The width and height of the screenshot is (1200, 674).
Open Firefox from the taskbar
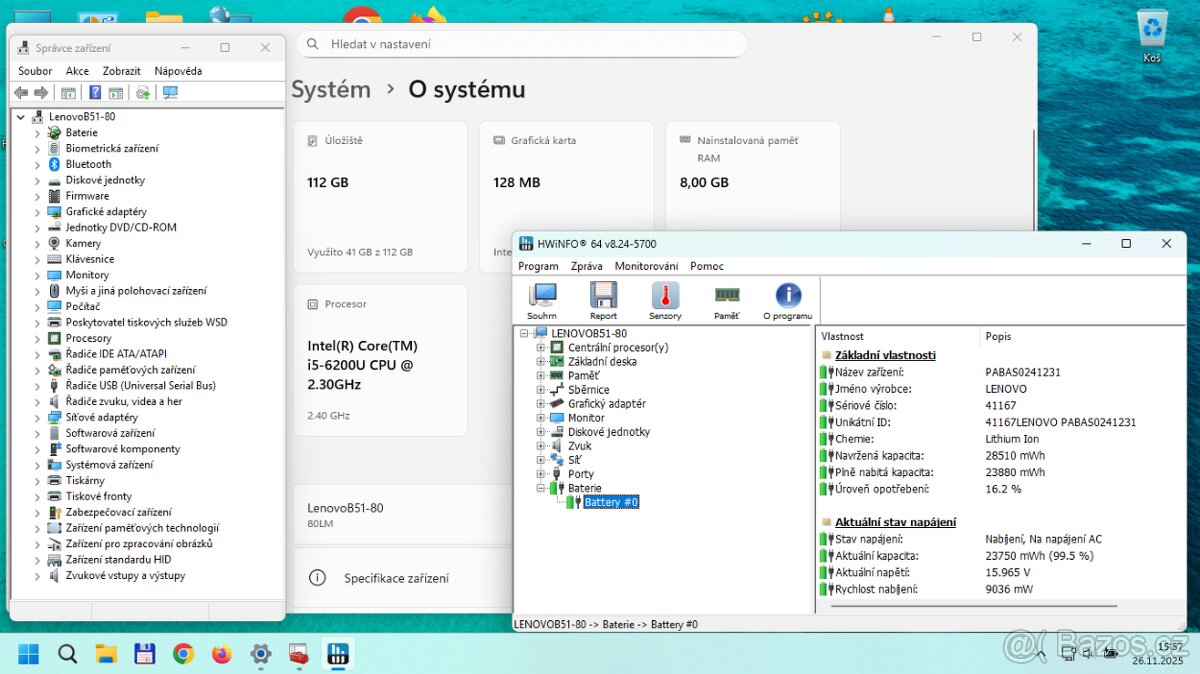point(221,653)
